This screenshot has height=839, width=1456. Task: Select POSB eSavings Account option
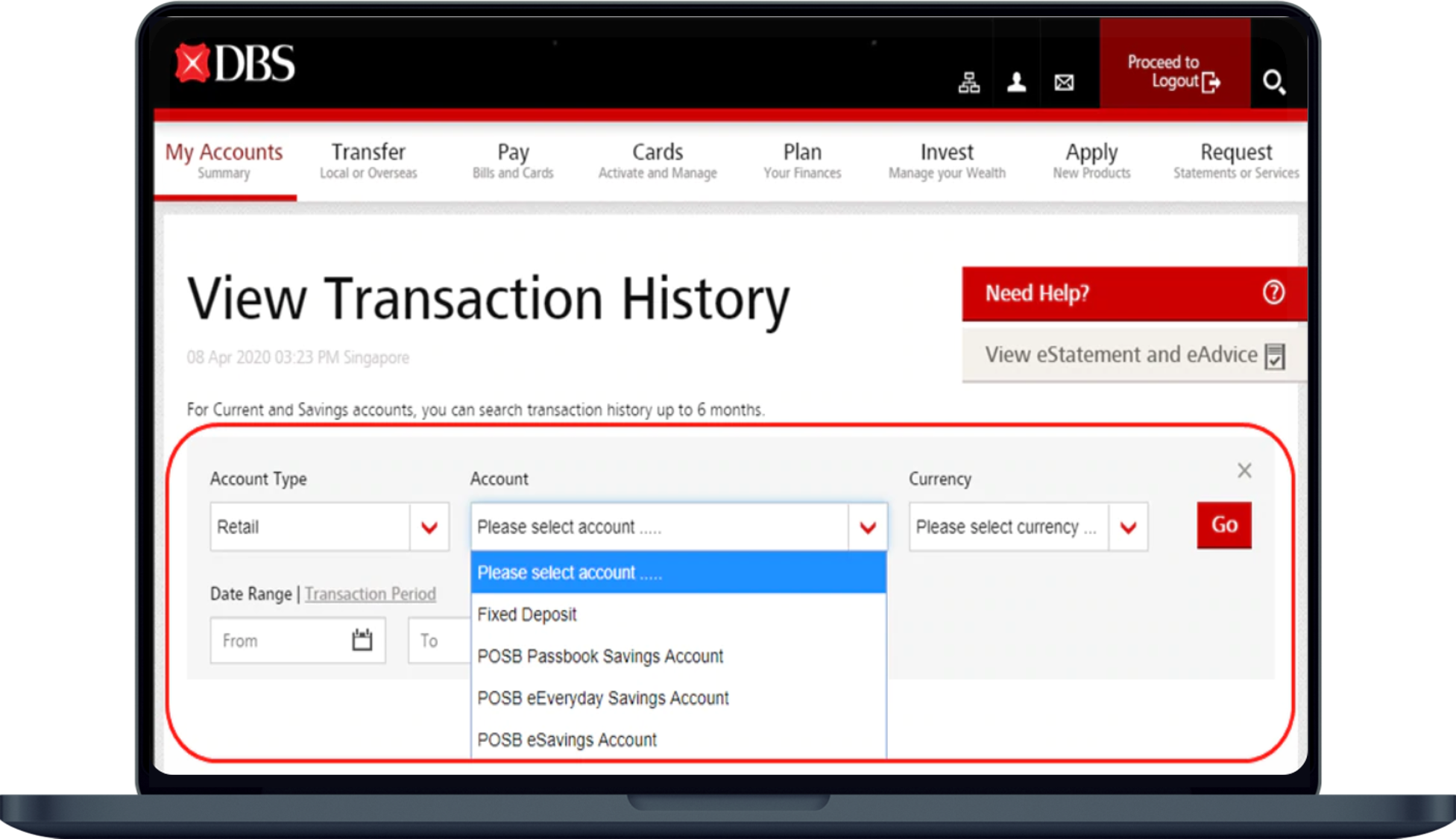coord(678,740)
